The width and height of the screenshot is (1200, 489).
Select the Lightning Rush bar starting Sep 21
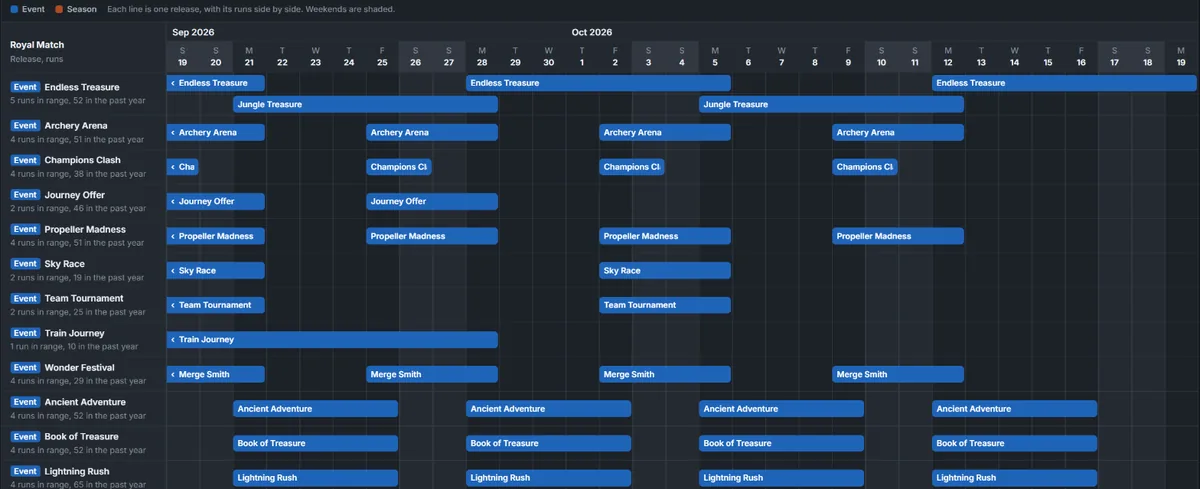[x=315, y=478]
